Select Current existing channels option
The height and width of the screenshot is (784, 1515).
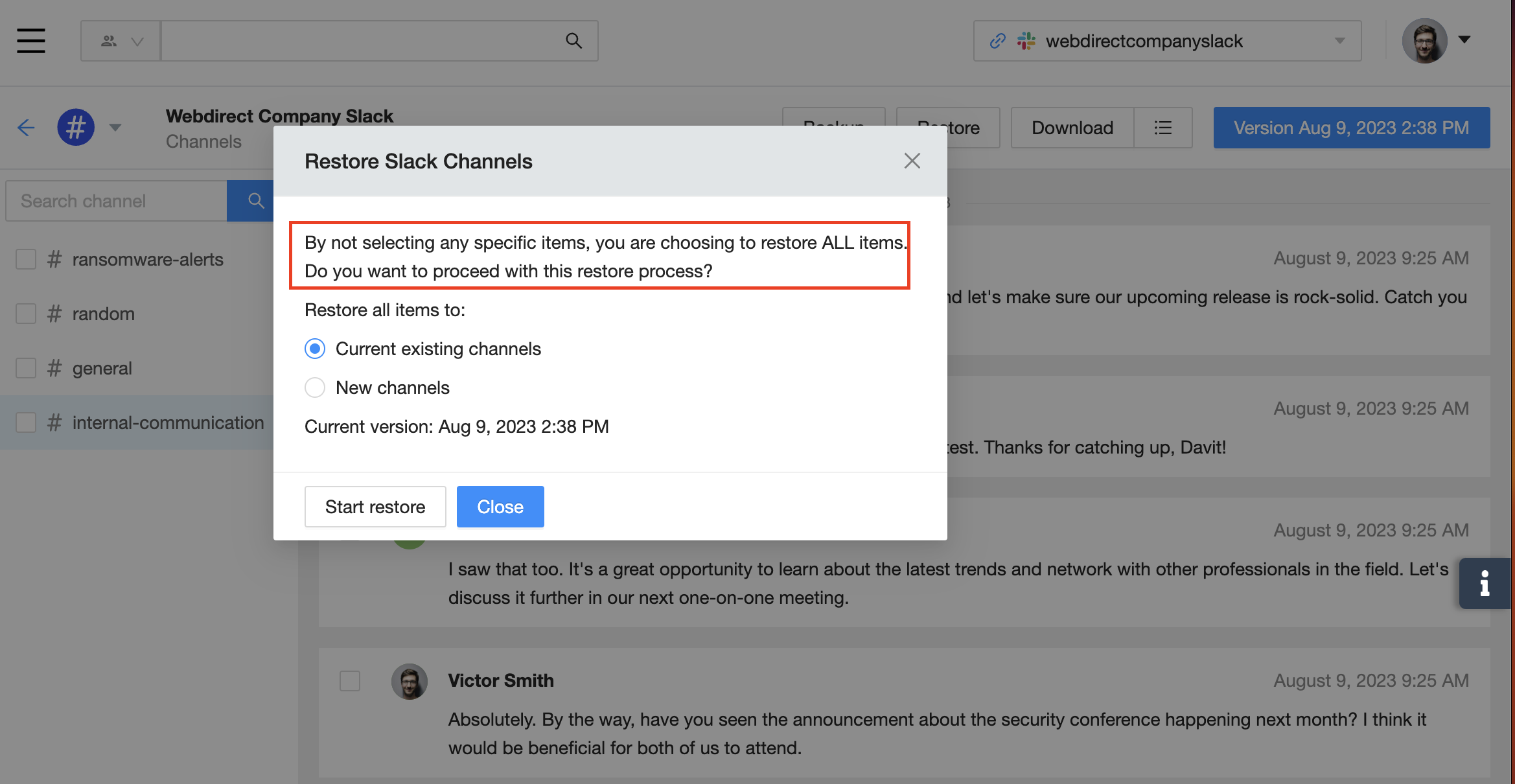pyautogui.click(x=315, y=349)
